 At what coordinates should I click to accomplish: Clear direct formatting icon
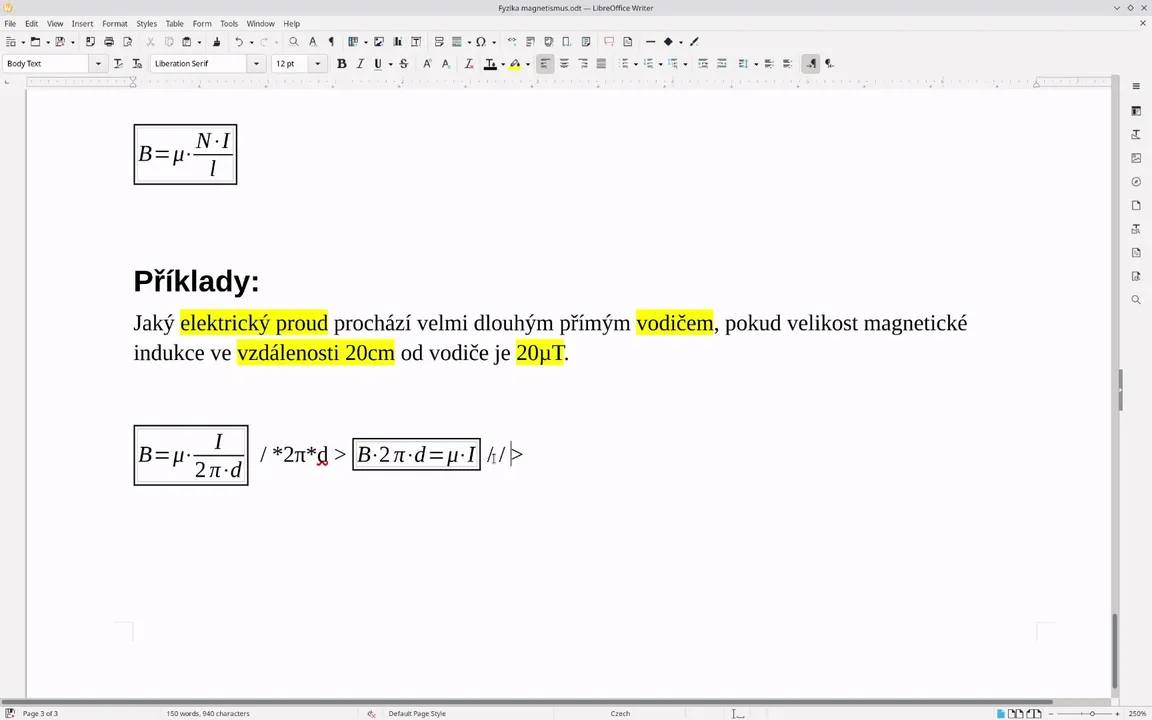pos(469,64)
